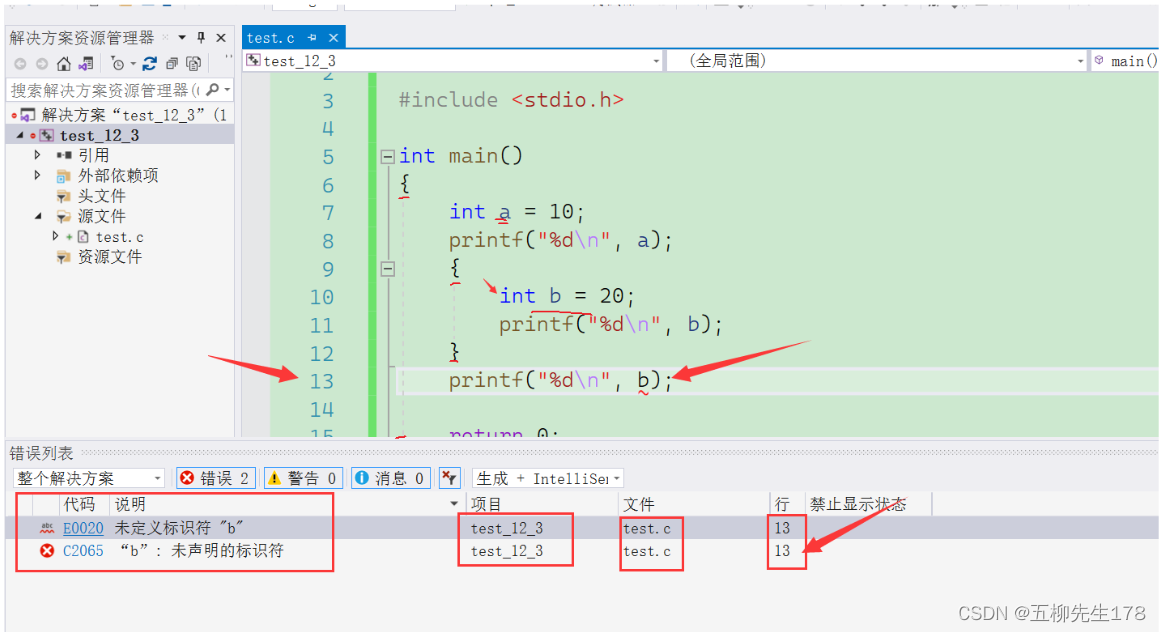Screen dimensions: 1161x632
Task: Open the main() member dropdown
Action: [1125, 61]
